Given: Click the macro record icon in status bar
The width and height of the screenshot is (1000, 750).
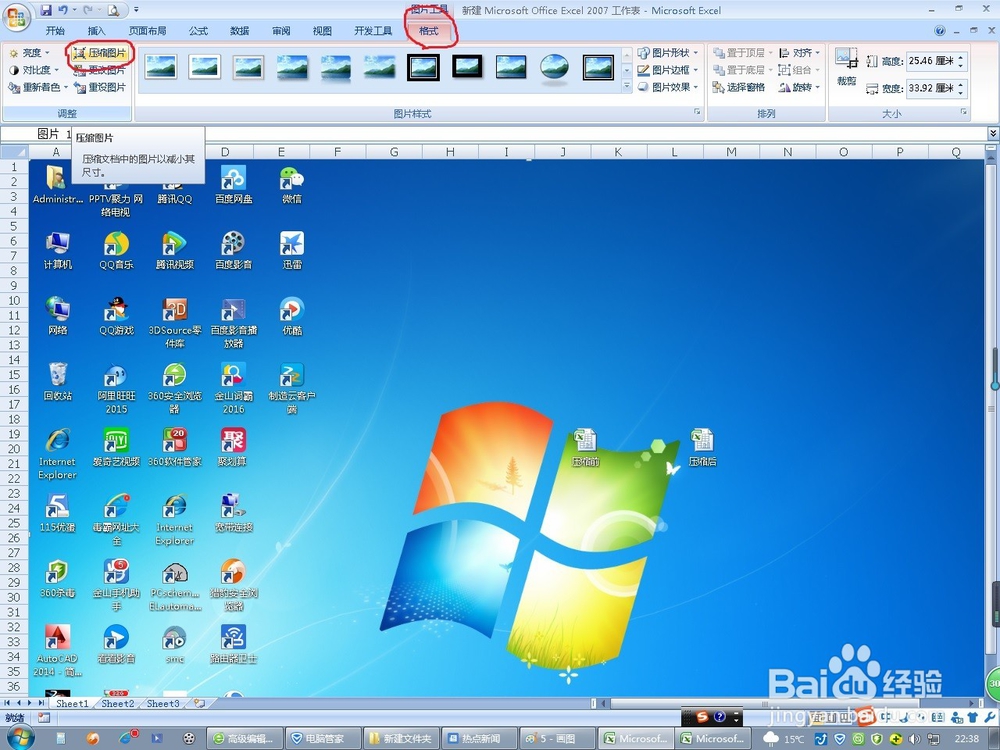Looking at the screenshot, I should click(x=44, y=717).
